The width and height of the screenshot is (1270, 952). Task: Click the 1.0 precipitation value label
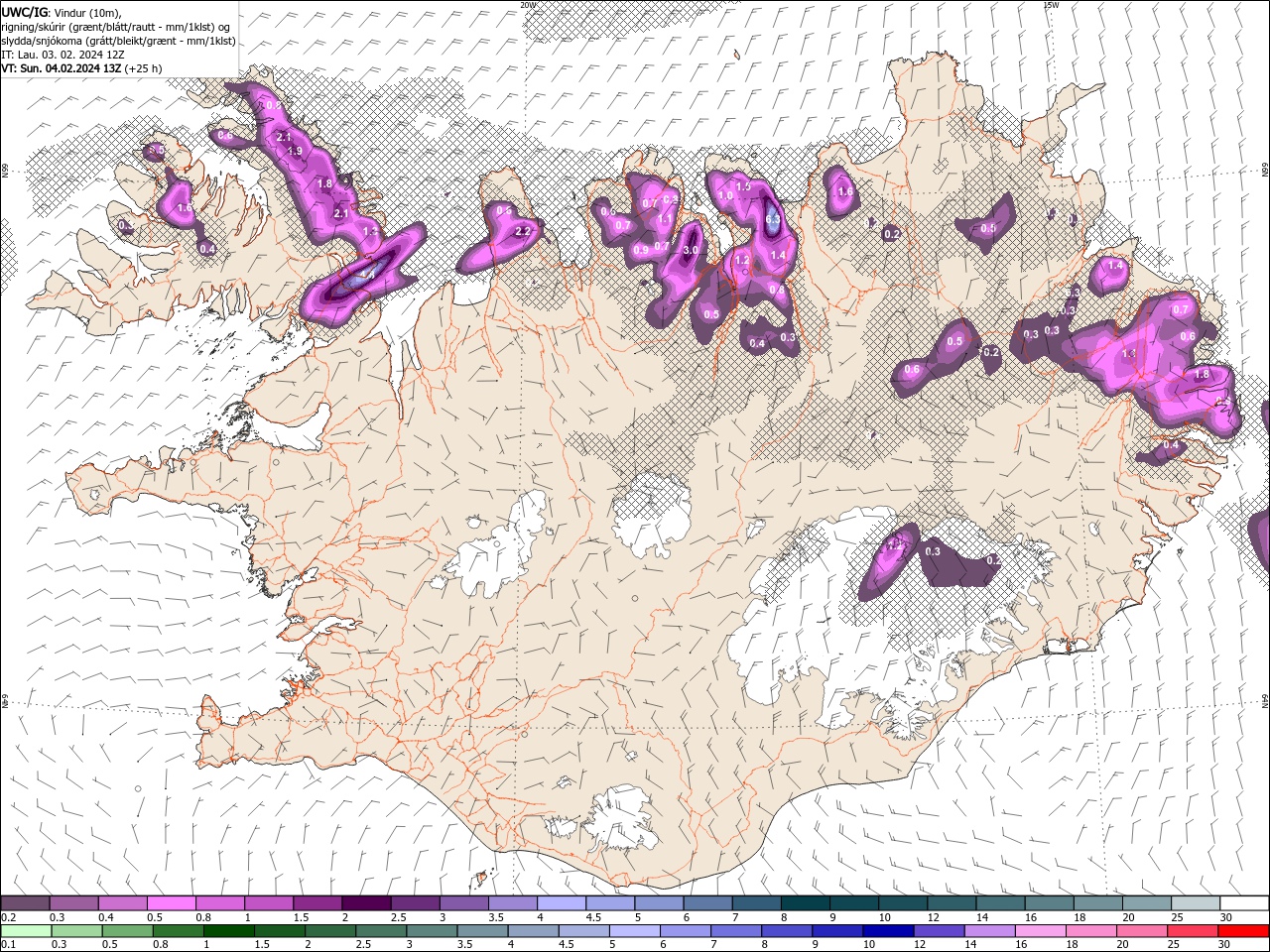pyautogui.click(x=725, y=196)
